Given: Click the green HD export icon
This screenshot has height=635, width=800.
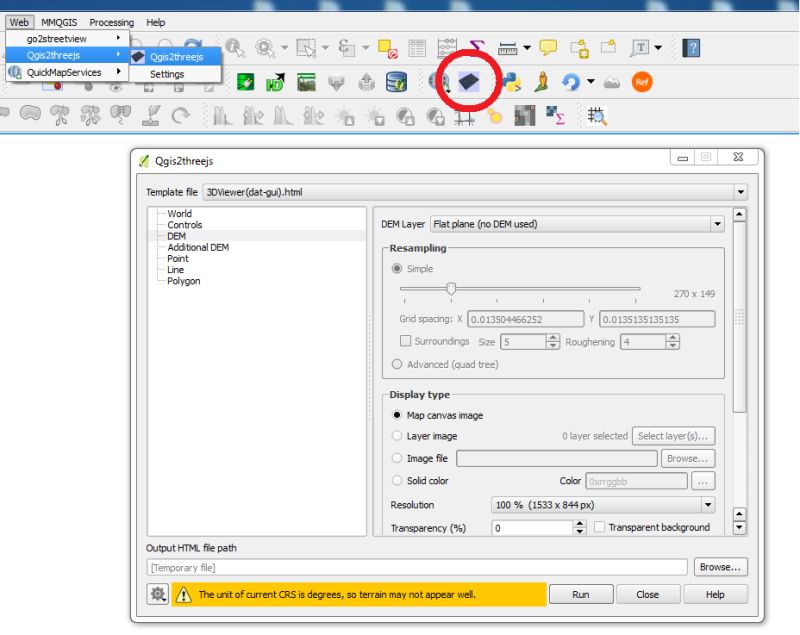Looking at the screenshot, I should pos(276,82).
